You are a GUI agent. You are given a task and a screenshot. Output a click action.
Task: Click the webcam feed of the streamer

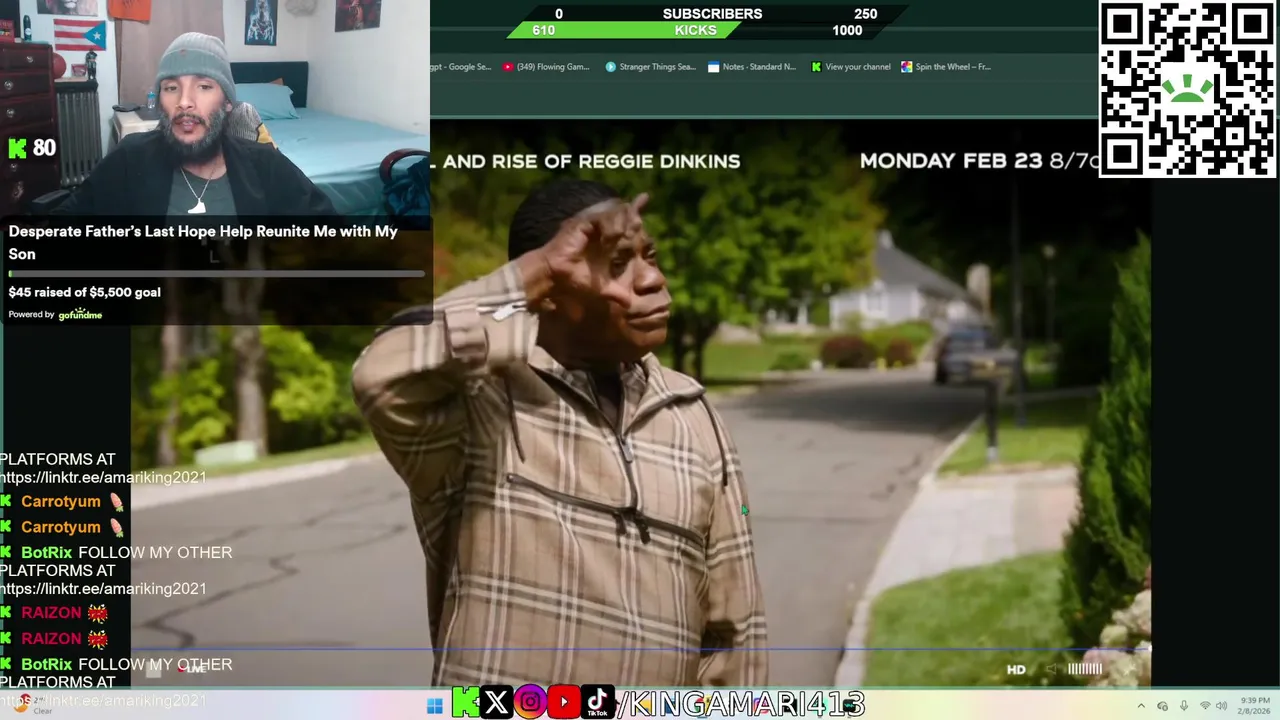pos(215,107)
